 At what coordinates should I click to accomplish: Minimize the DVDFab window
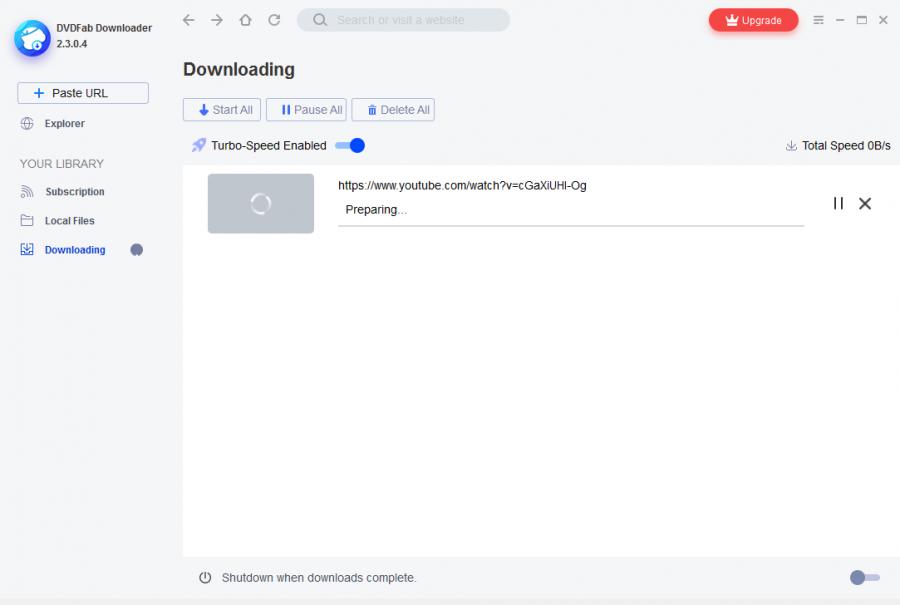840,20
